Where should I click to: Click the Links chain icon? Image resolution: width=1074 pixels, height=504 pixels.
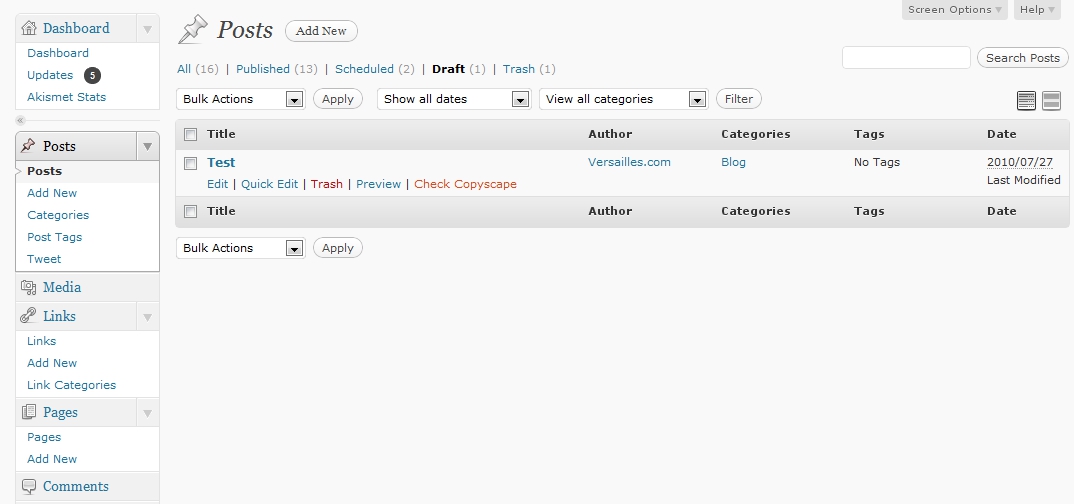pyautogui.click(x=28, y=316)
